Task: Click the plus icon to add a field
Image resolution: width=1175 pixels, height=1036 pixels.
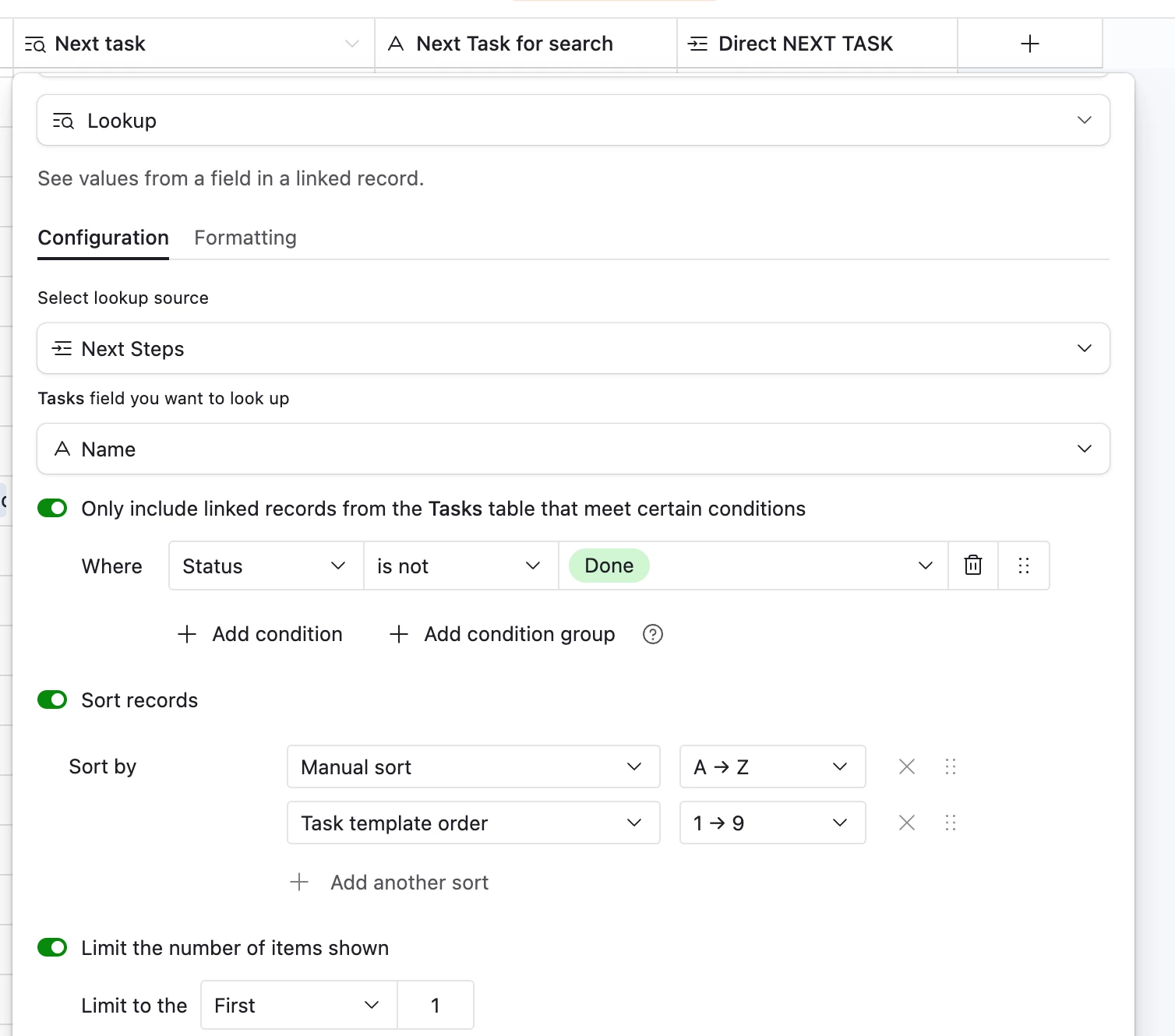Action: pyautogui.click(x=1029, y=44)
